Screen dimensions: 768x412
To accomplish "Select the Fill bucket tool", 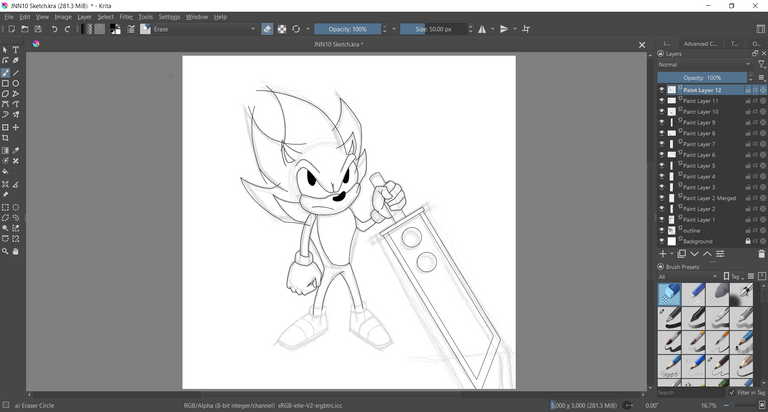I will point(5,171).
